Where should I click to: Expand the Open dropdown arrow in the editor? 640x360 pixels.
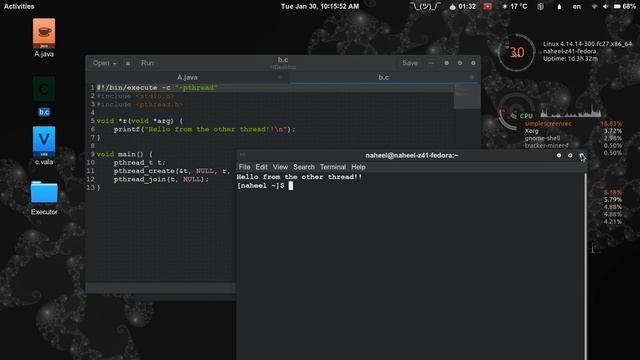115,63
